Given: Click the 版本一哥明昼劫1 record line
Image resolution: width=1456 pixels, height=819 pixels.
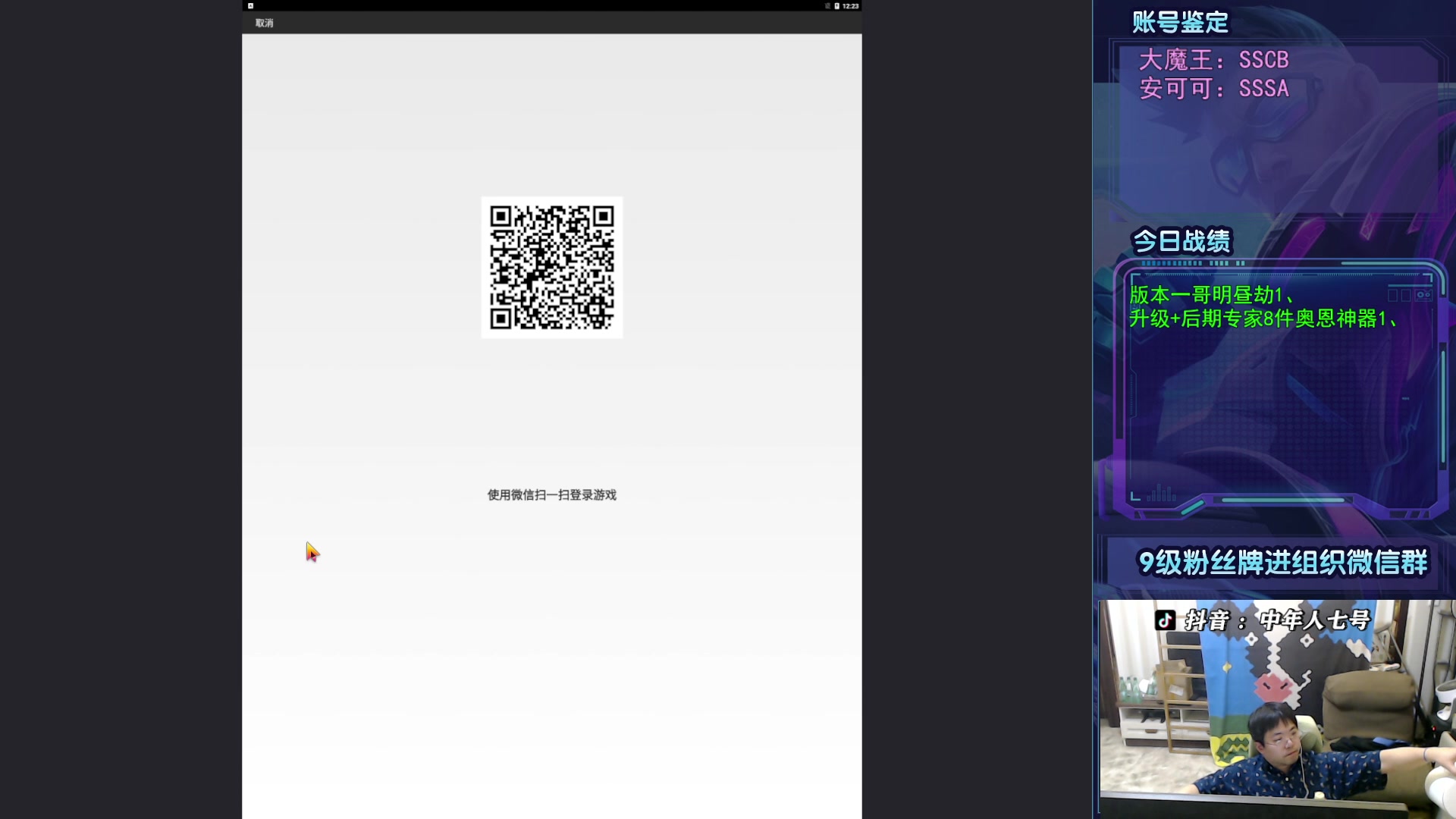Looking at the screenshot, I should point(1211,294).
